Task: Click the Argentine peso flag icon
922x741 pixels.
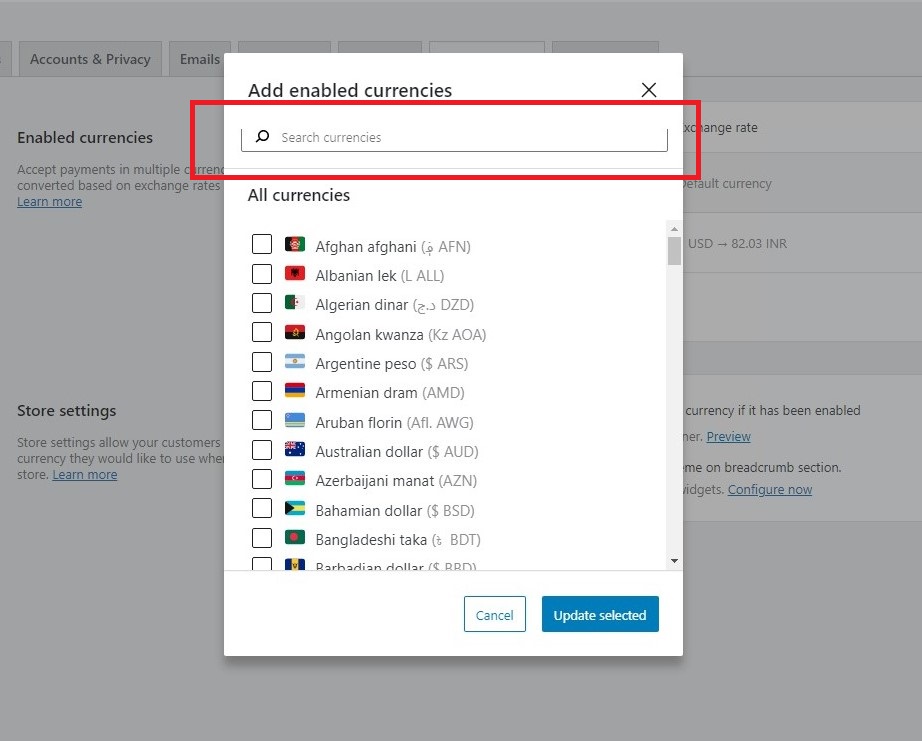Action: tap(294, 363)
